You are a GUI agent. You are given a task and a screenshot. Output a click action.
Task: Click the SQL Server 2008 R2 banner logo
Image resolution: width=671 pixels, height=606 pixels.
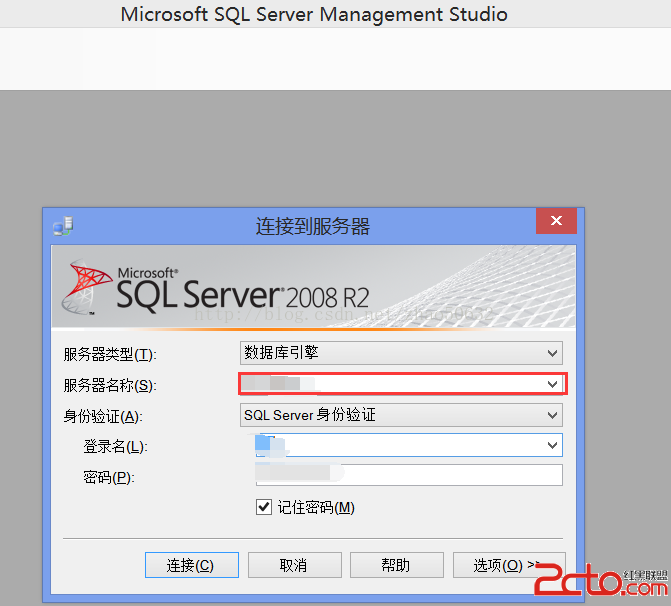coord(215,286)
